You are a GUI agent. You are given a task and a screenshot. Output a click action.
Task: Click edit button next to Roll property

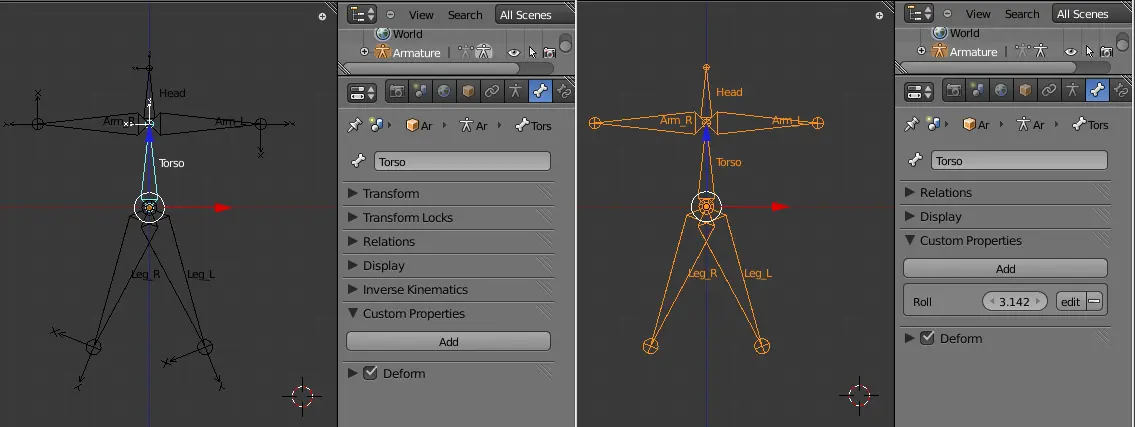(1070, 301)
